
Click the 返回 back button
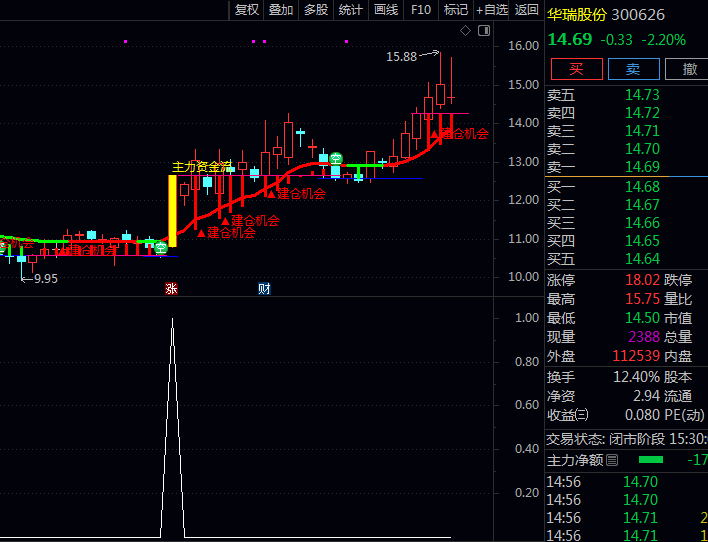(x=526, y=9)
